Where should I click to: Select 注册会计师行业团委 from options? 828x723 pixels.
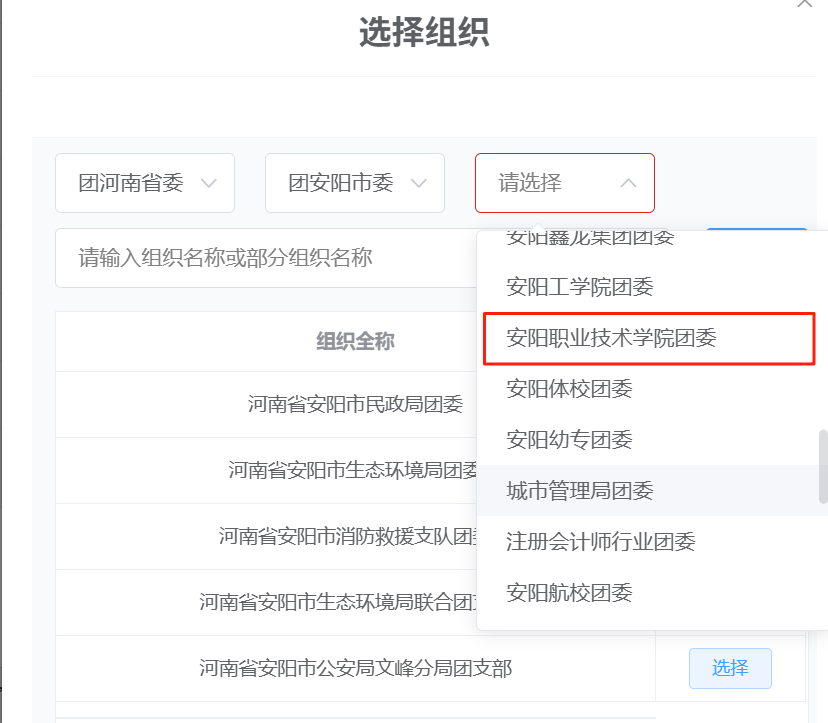(601, 541)
